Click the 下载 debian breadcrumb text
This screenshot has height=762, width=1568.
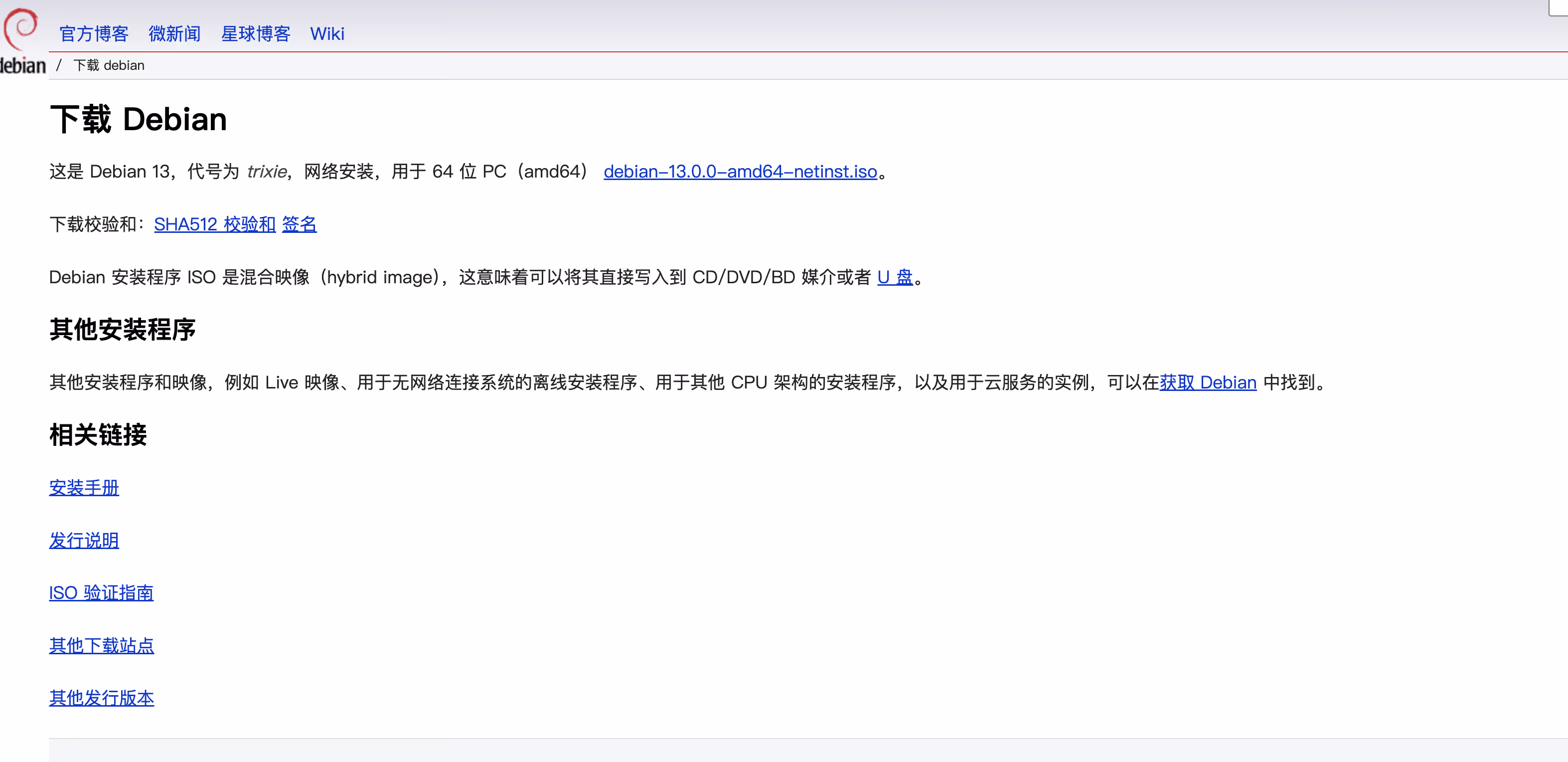point(109,65)
